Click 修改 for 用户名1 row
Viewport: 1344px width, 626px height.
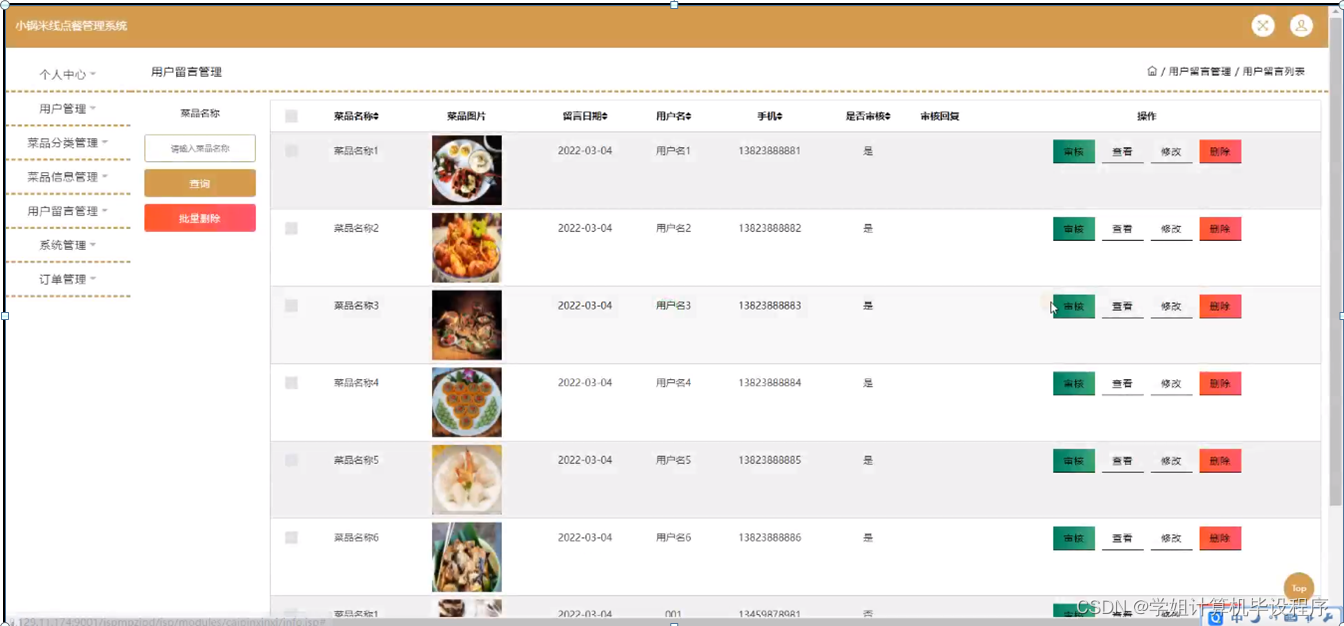[x=1171, y=152]
